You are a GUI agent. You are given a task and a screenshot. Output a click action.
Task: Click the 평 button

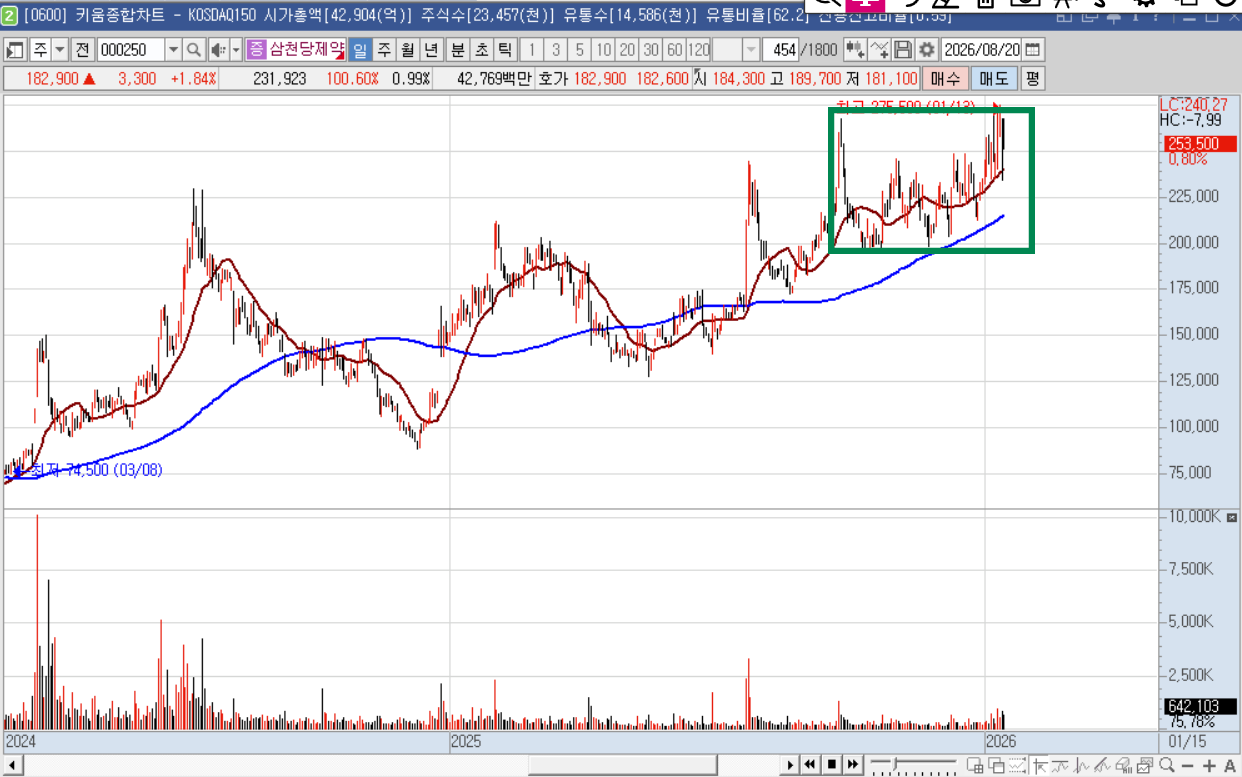1032,79
